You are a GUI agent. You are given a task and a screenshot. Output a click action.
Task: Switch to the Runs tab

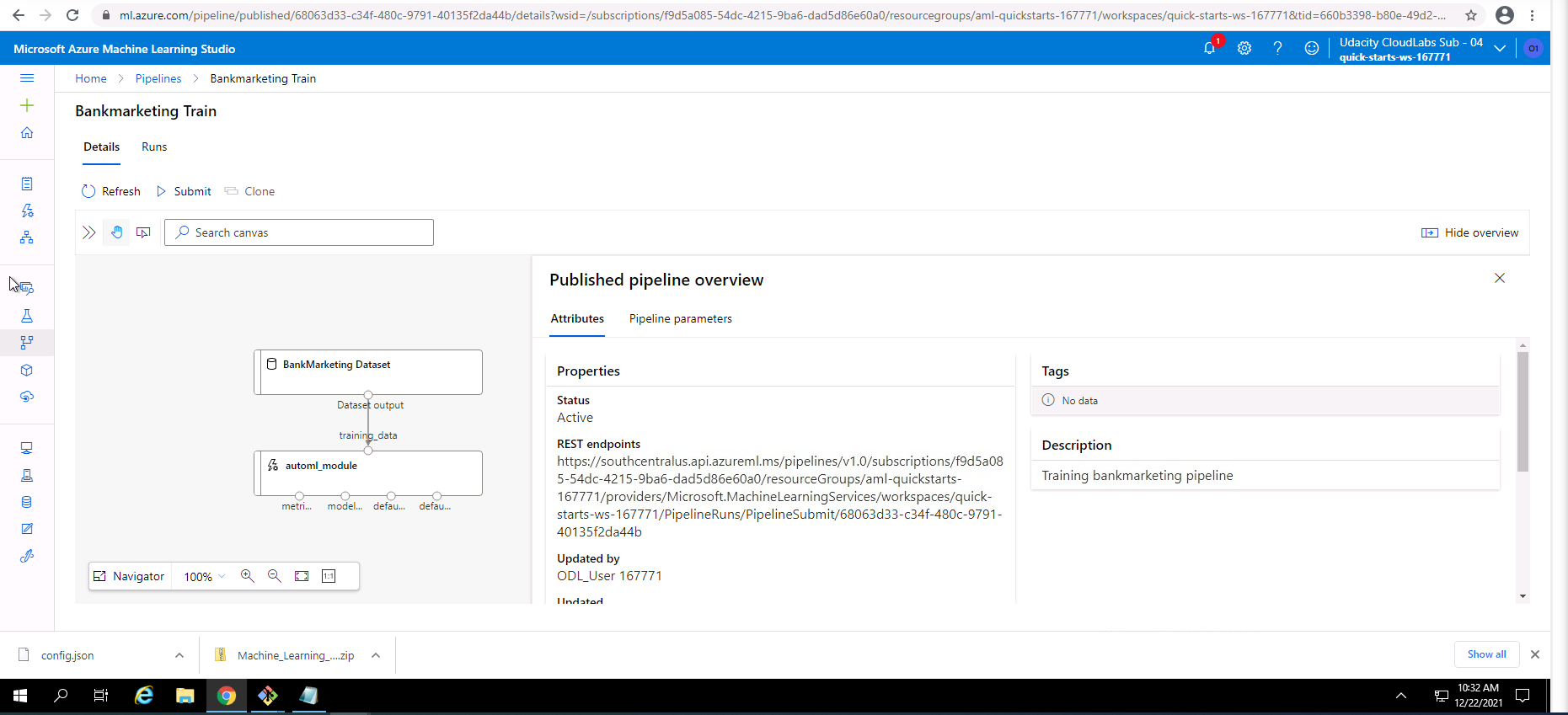154,147
